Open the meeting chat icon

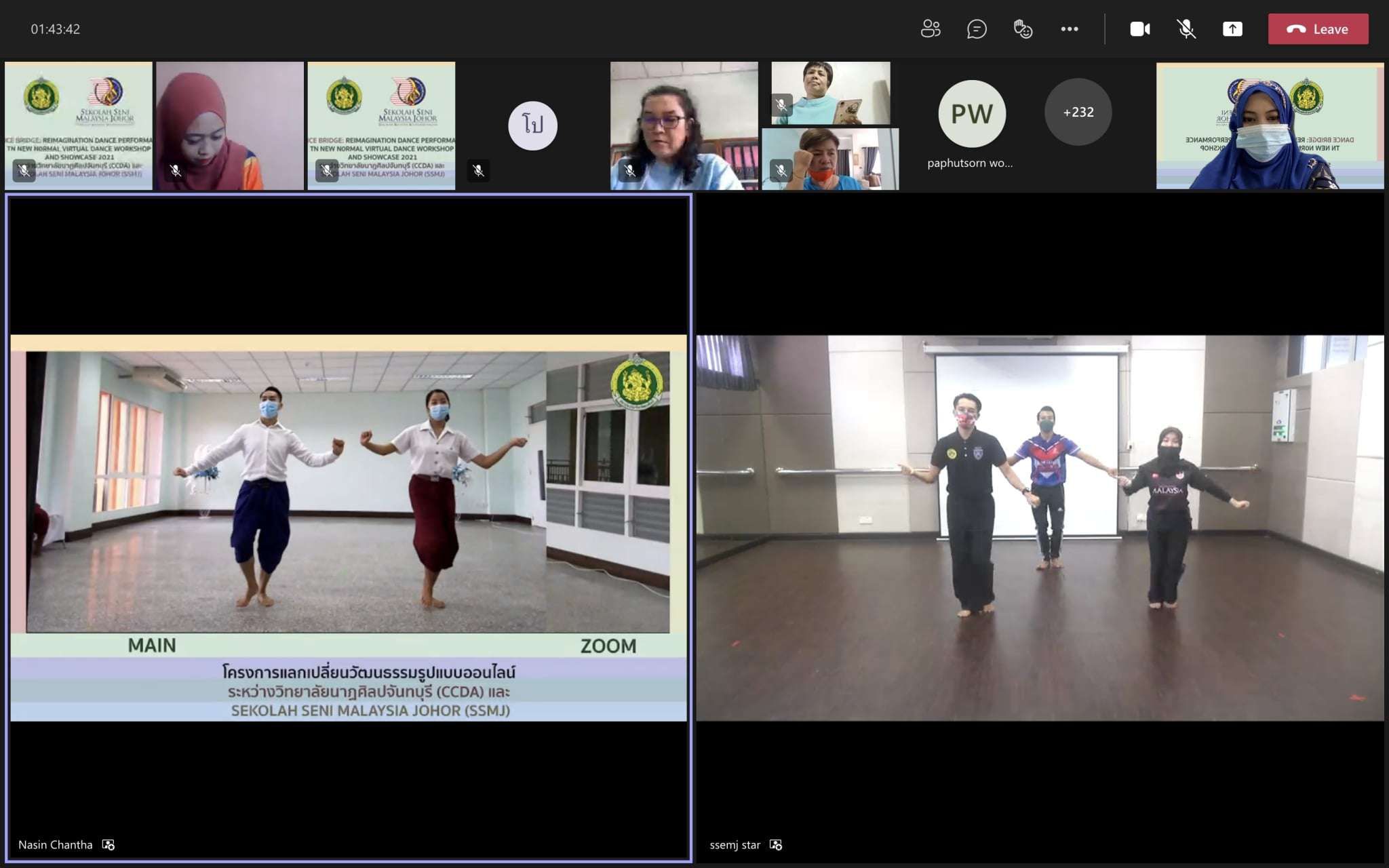(x=976, y=28)
